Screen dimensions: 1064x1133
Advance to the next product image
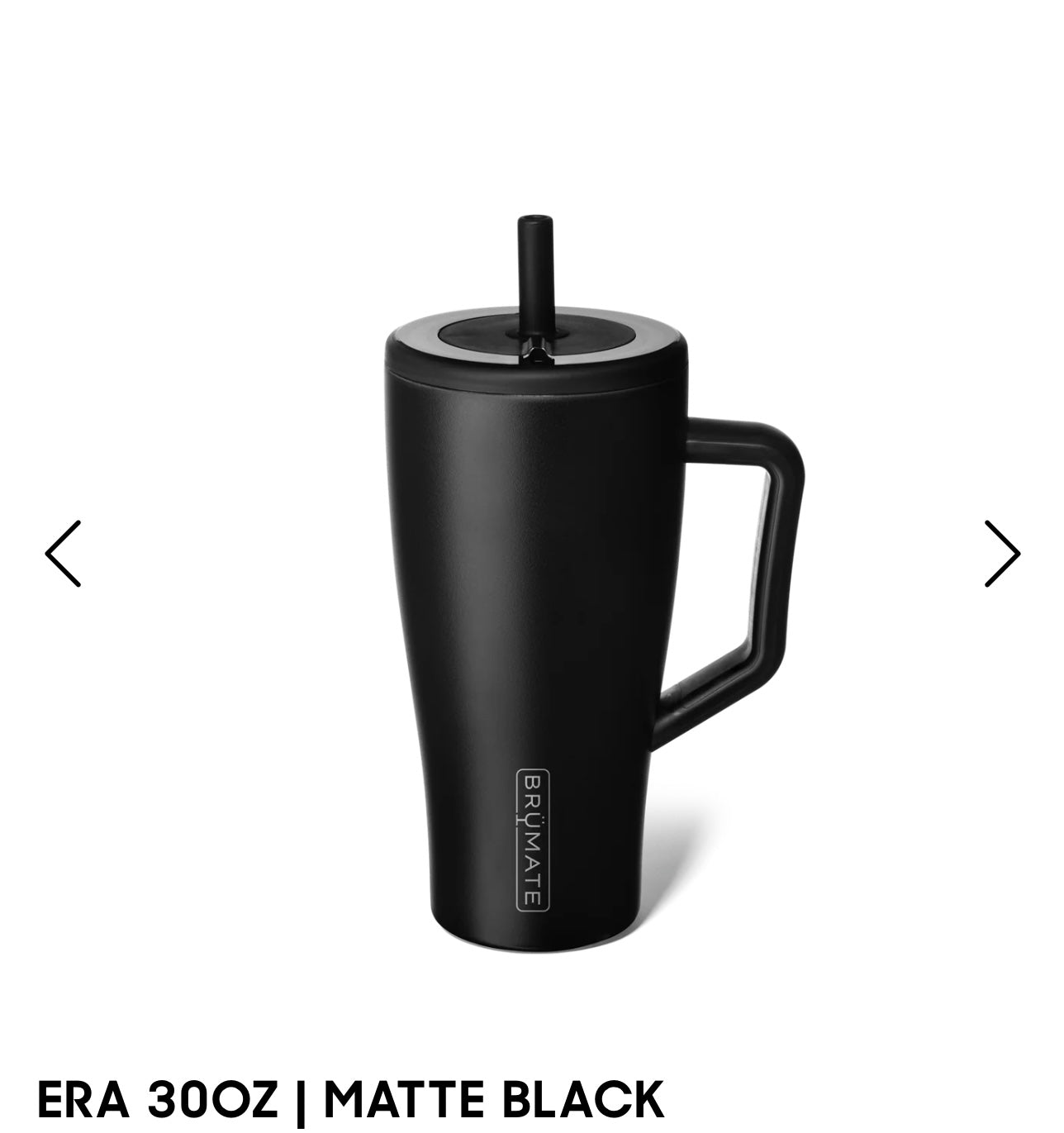(x=1002, y=553)
